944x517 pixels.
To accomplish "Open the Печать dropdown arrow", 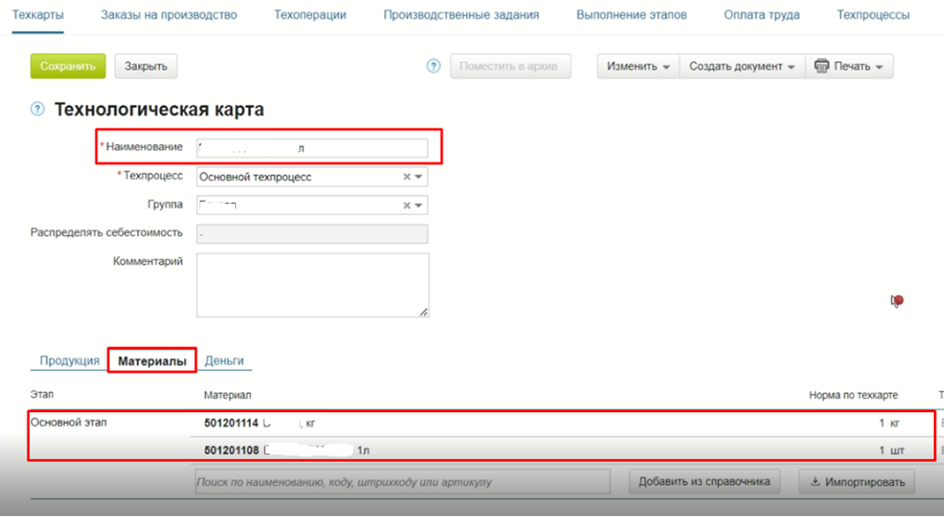I will pos(879,67).
